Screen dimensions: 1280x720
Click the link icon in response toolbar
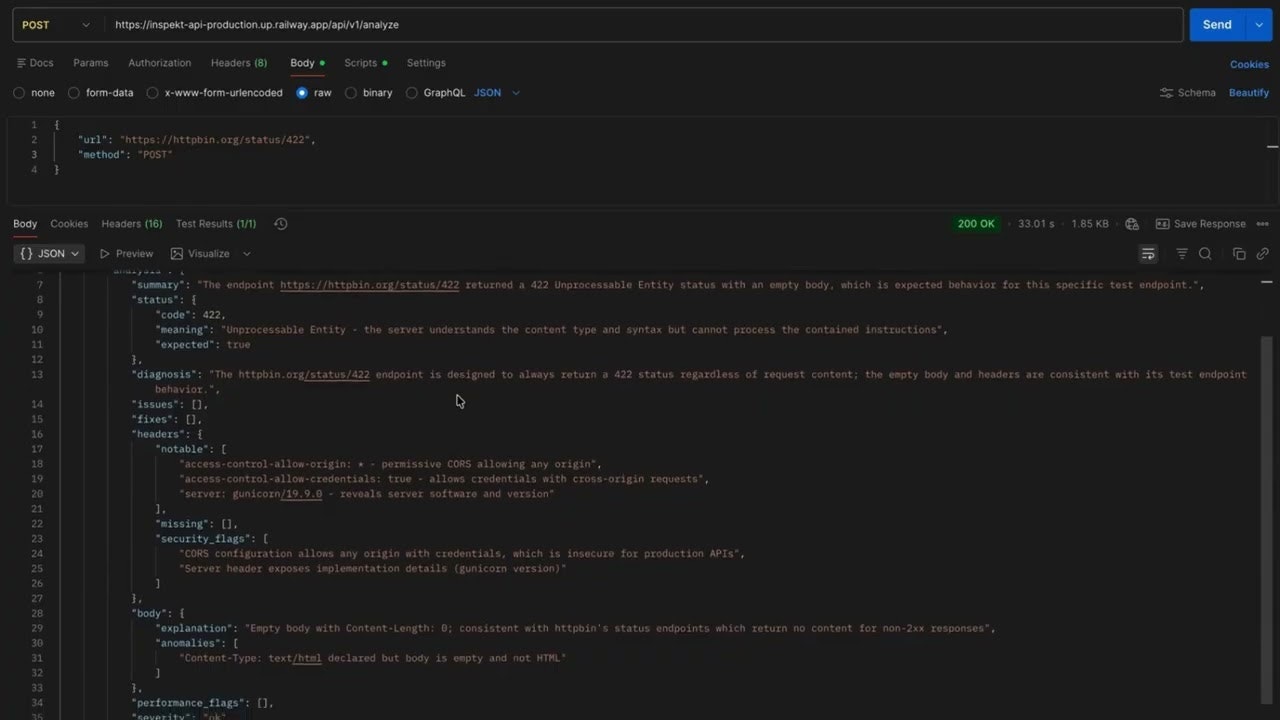pos(1262,254)
